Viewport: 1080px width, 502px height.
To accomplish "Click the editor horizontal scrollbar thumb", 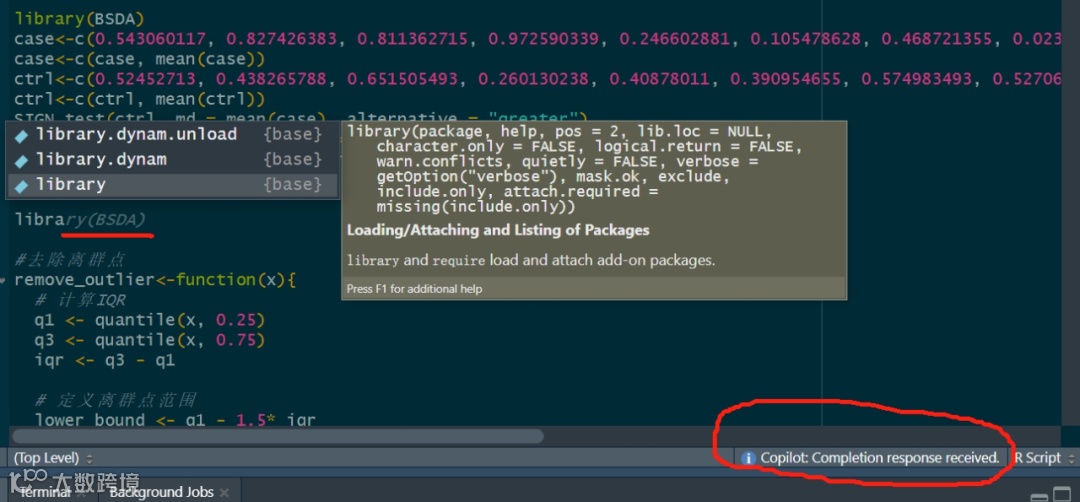I will (x=278, y=436).
